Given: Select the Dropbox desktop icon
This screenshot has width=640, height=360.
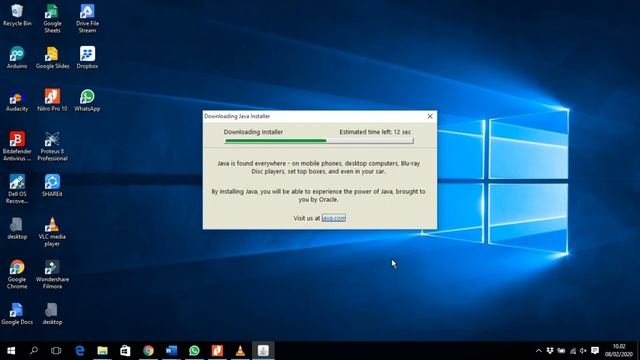Looking at the screenshot, I should (87, 58).
